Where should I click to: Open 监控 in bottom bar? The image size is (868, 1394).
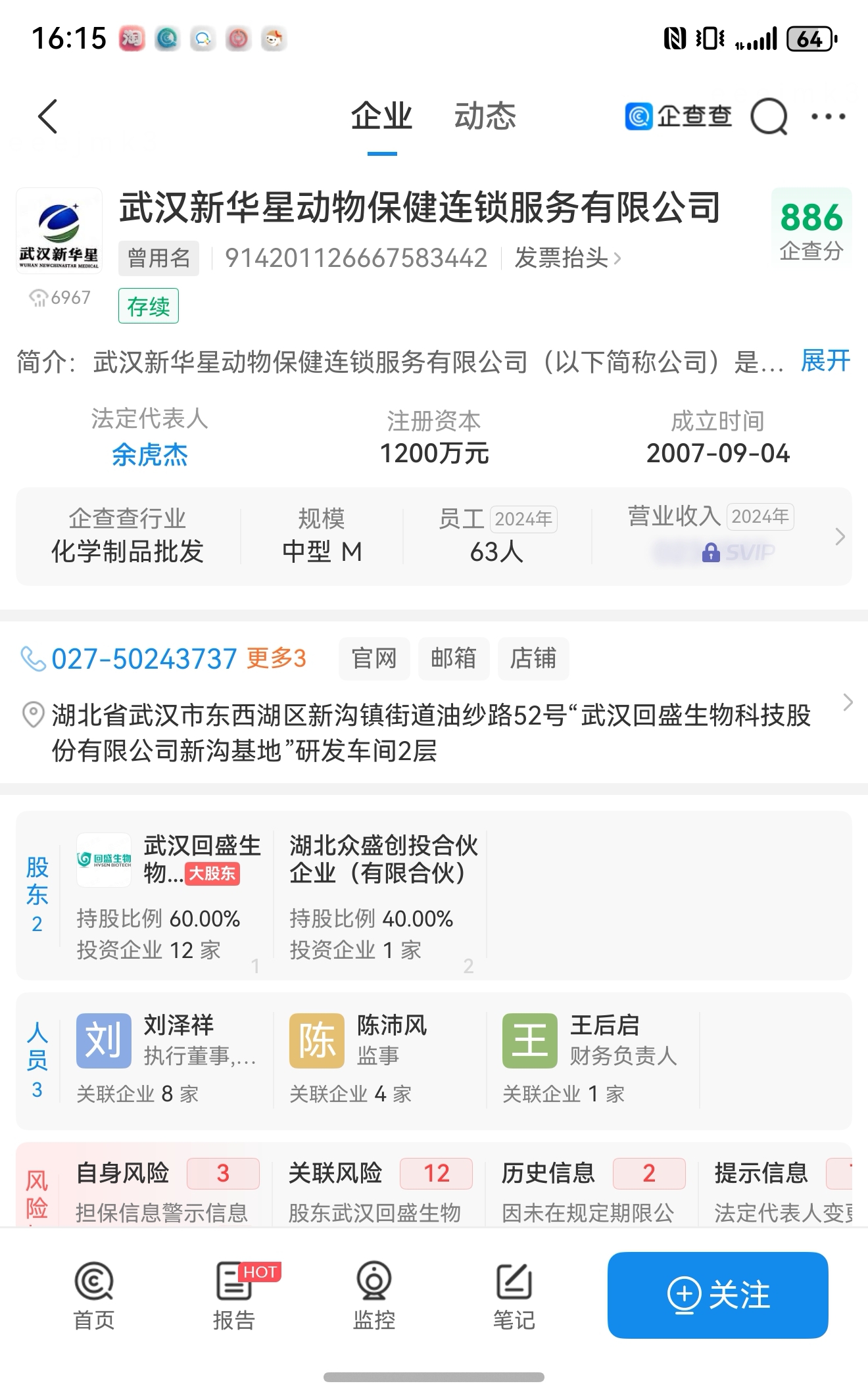pyautogui.click(x=374, y=1297)
